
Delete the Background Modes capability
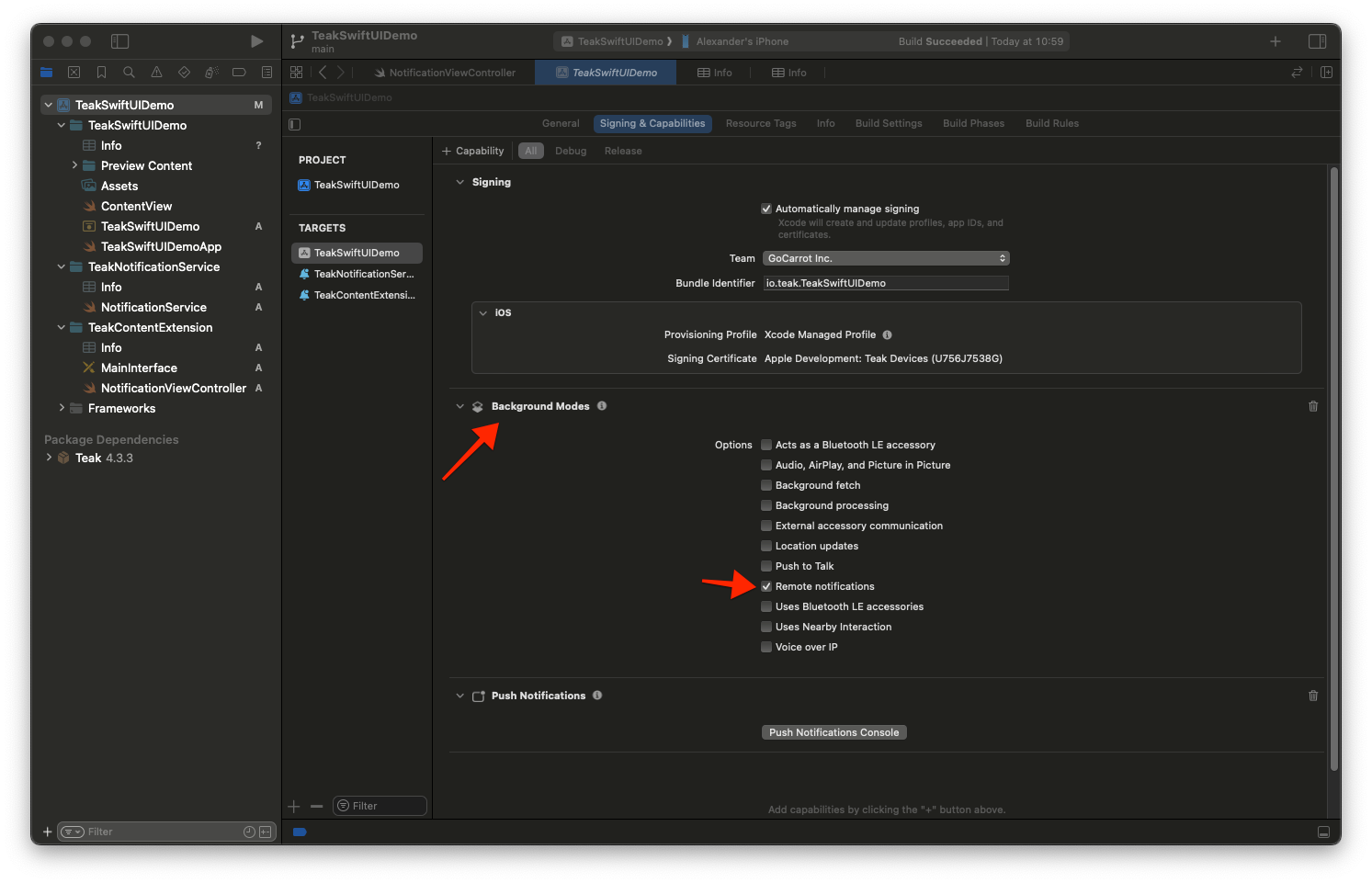(1313, 406)
